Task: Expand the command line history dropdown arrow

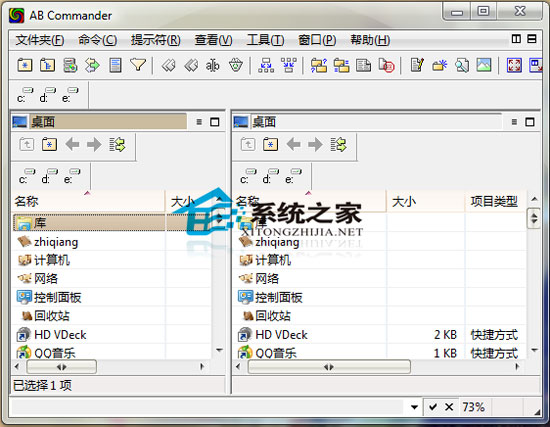Action: [x=414, y=407]
